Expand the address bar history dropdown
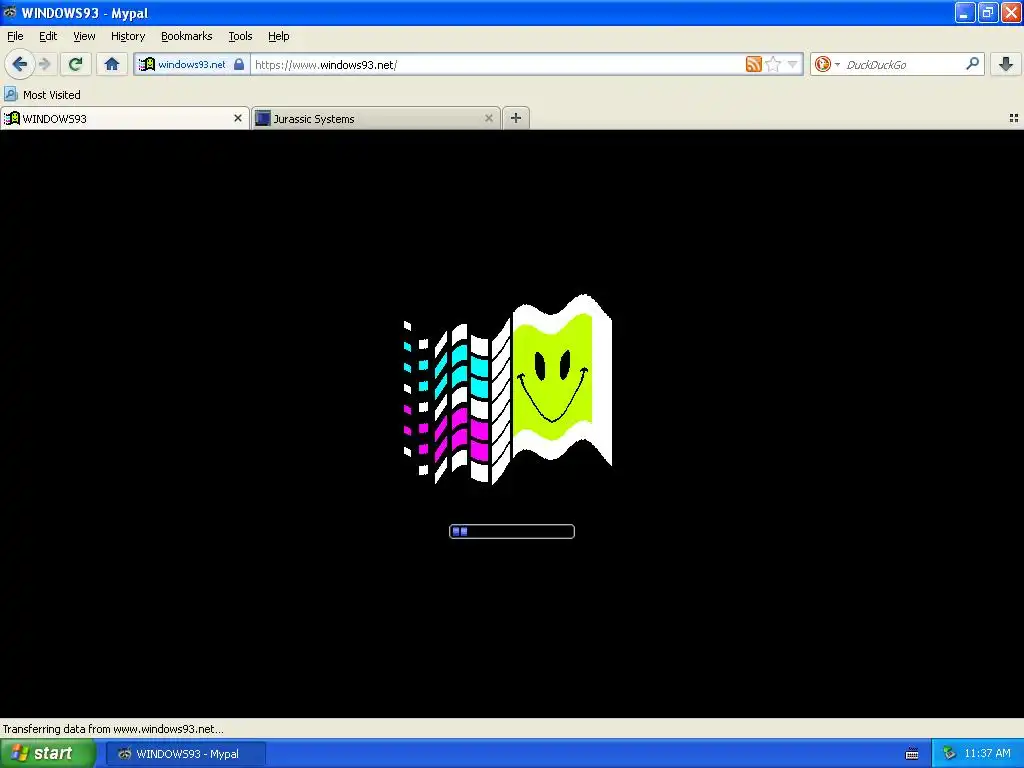This screenshot has height=768, width=1024. 792,64
